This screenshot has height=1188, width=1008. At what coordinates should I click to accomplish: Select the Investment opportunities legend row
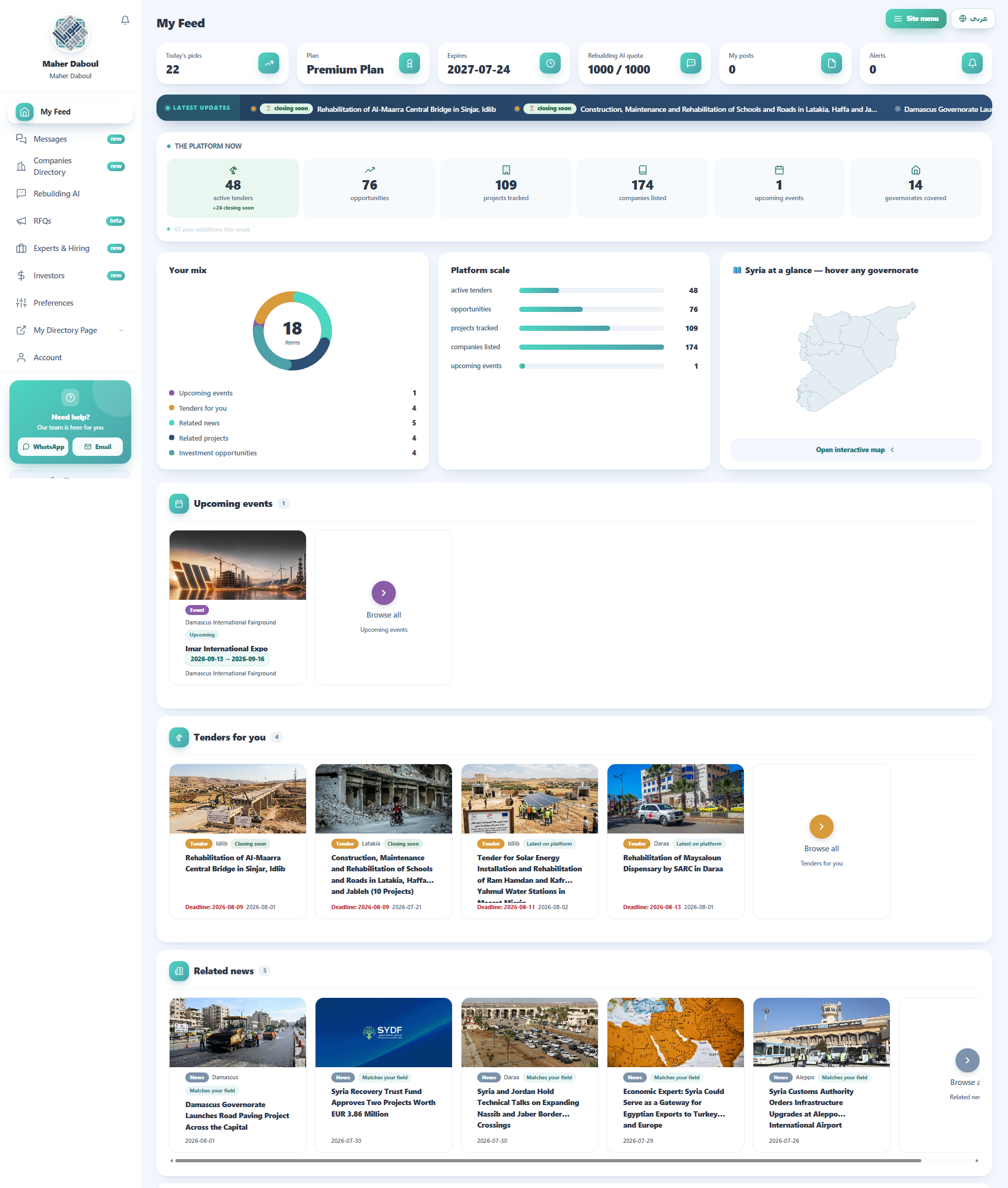292,453
